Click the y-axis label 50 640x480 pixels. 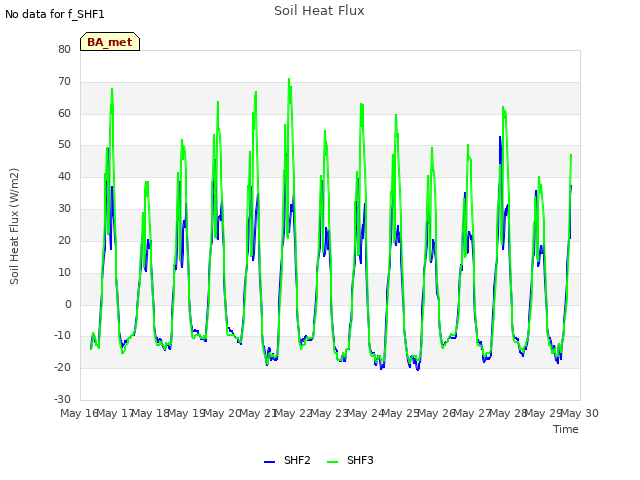tap(64, 145)
